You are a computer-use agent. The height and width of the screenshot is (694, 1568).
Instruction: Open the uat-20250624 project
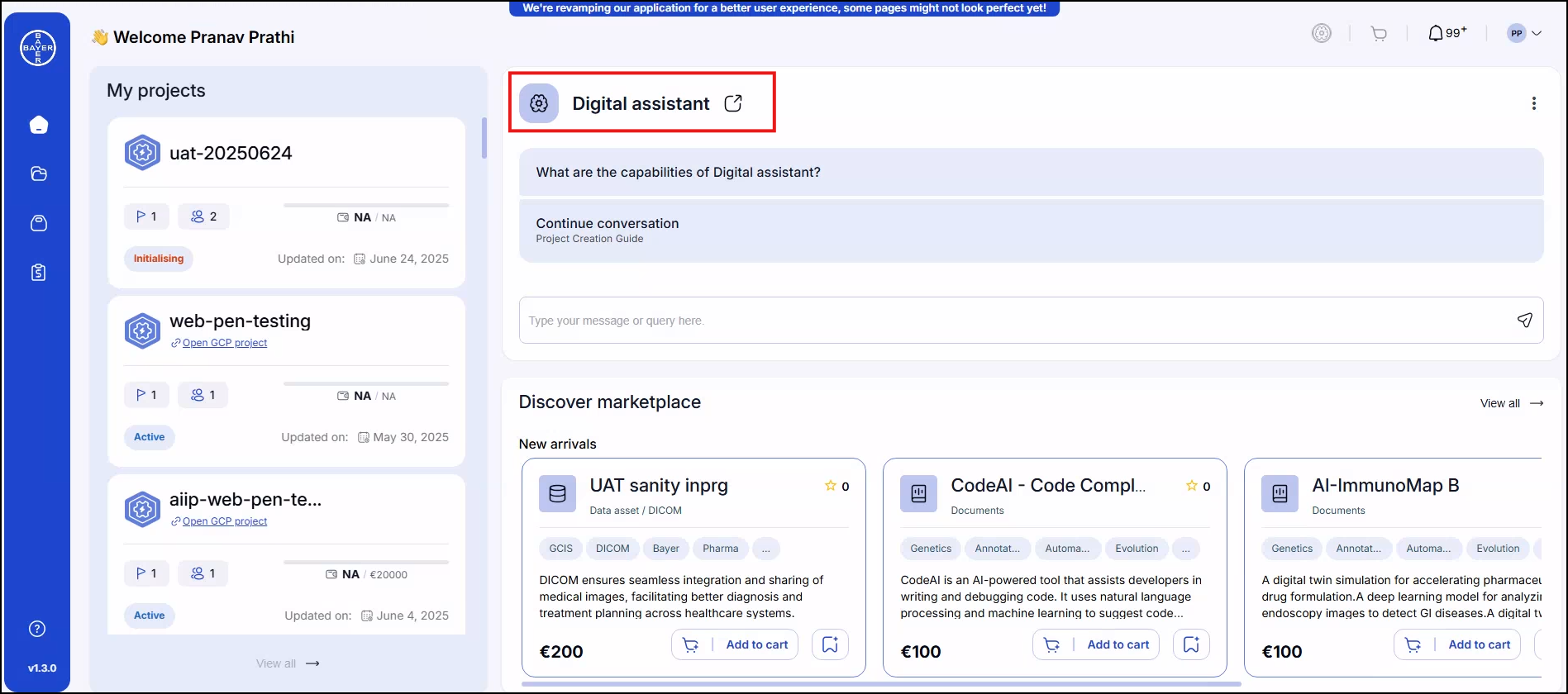point(231,154)
